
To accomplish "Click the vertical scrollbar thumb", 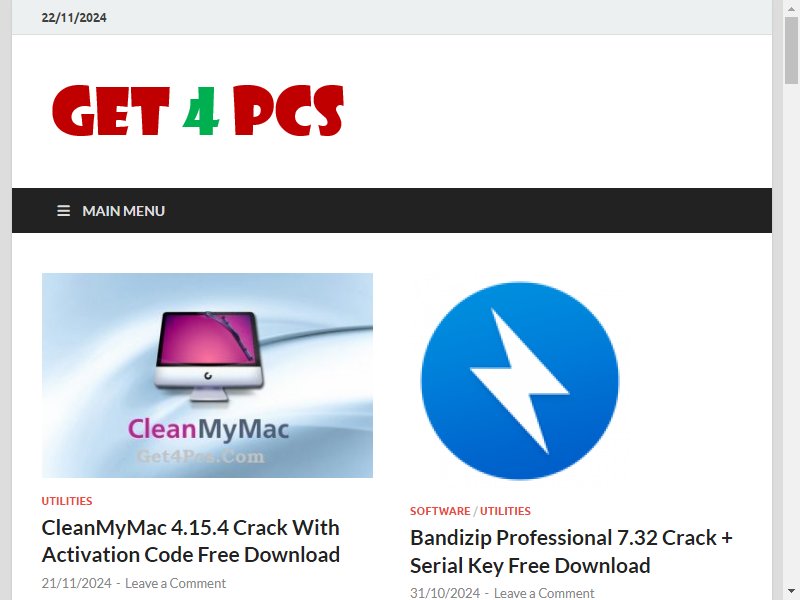I will [x=792, y=50].
